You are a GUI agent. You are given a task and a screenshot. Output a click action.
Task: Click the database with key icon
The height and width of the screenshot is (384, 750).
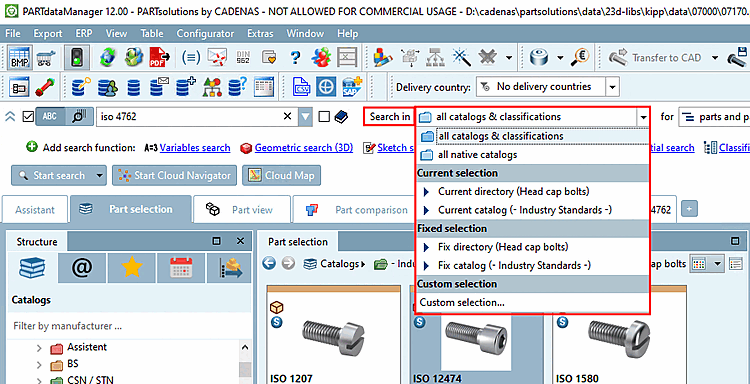point(81,87)
